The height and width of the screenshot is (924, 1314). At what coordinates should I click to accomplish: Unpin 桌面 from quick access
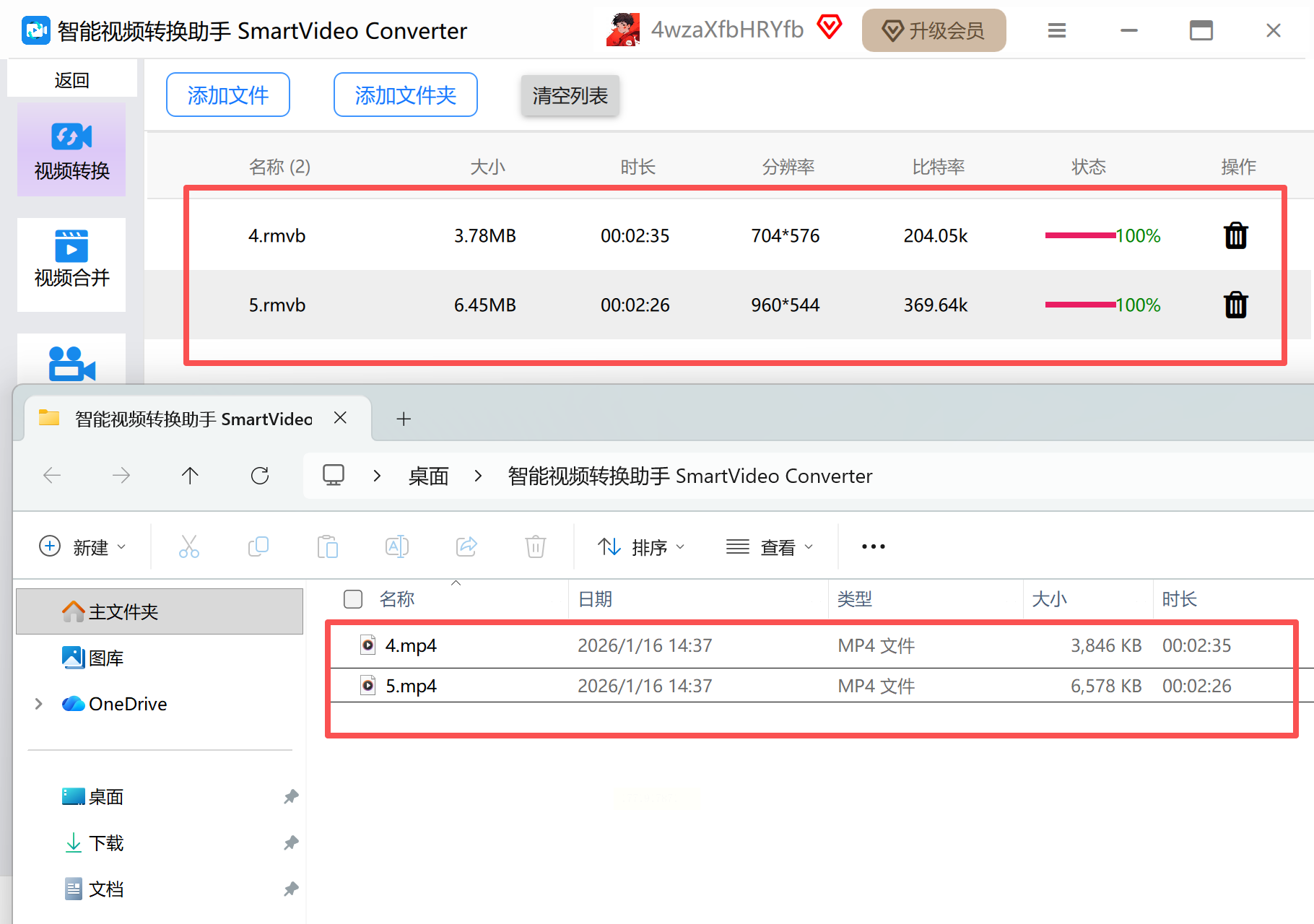pos(291,797)
